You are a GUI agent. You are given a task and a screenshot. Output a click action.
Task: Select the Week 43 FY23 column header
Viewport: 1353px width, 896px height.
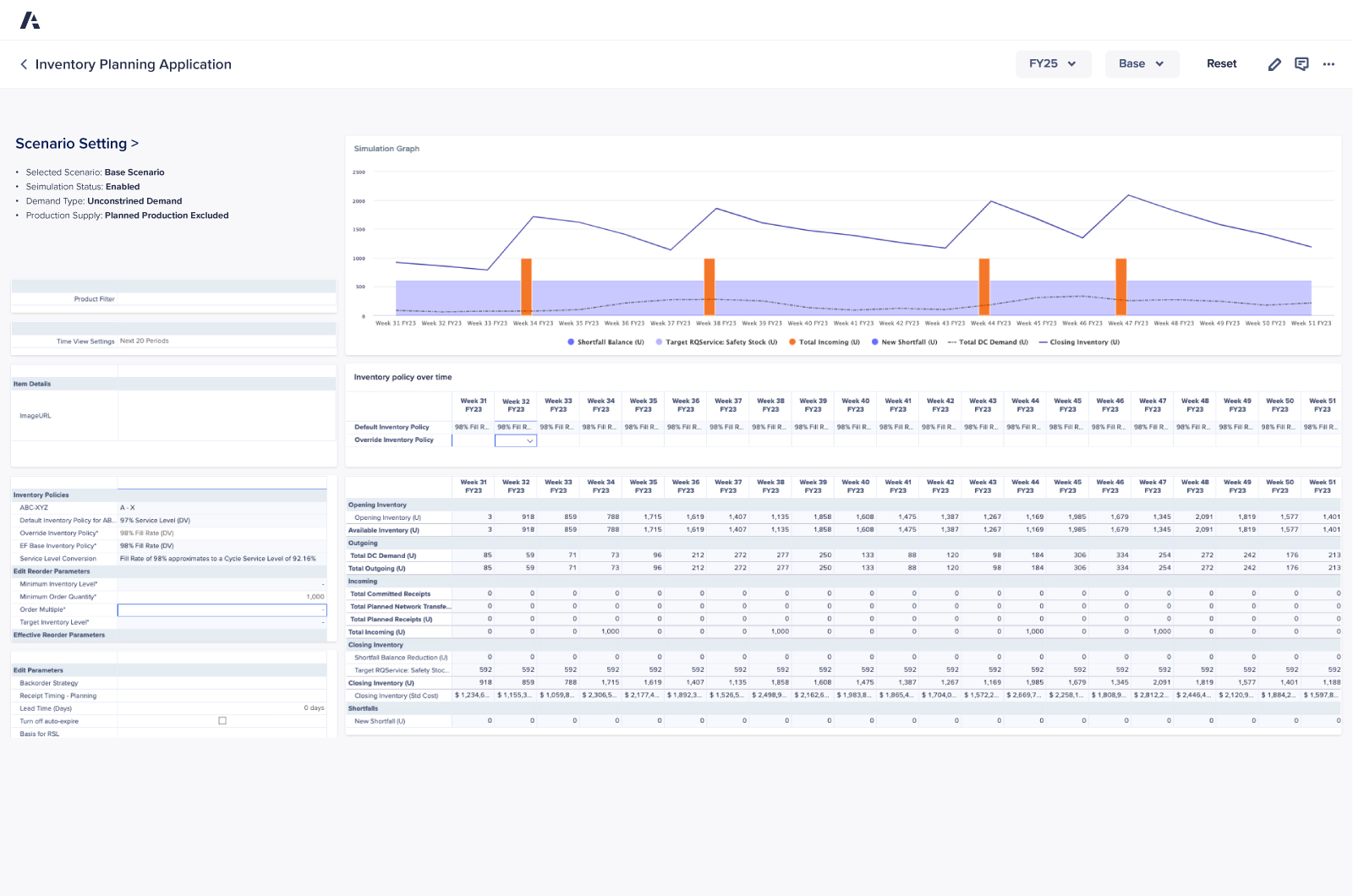[x=982, y=404]
